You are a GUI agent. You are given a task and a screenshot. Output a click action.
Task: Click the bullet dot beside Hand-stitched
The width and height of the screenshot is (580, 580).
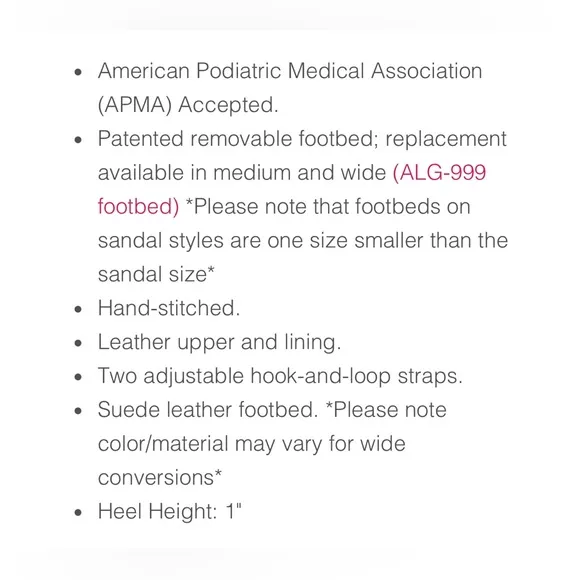(x=78, y=309)
